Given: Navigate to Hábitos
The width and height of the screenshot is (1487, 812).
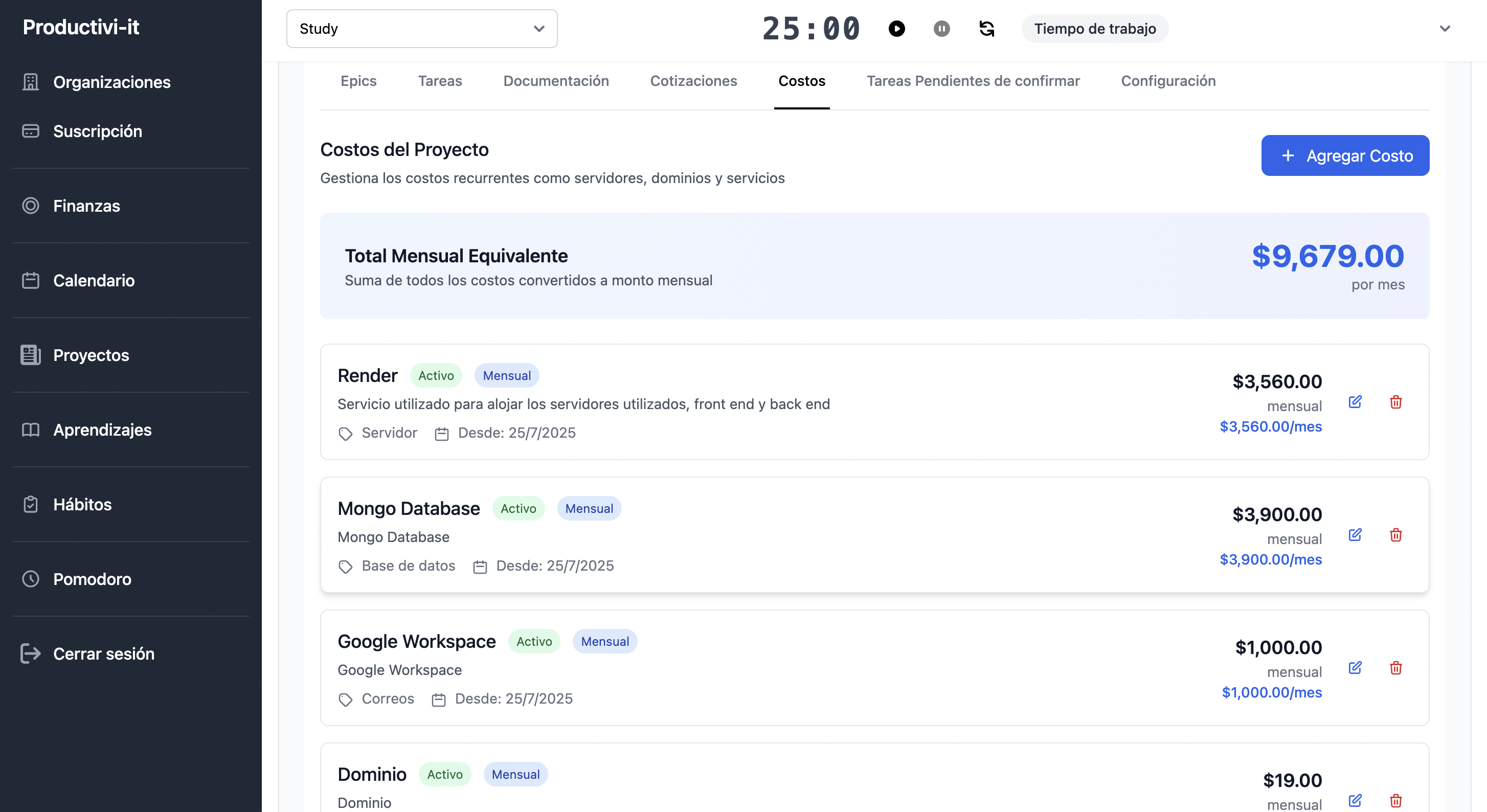Looking at the screenshot, I should pos(82,504).
